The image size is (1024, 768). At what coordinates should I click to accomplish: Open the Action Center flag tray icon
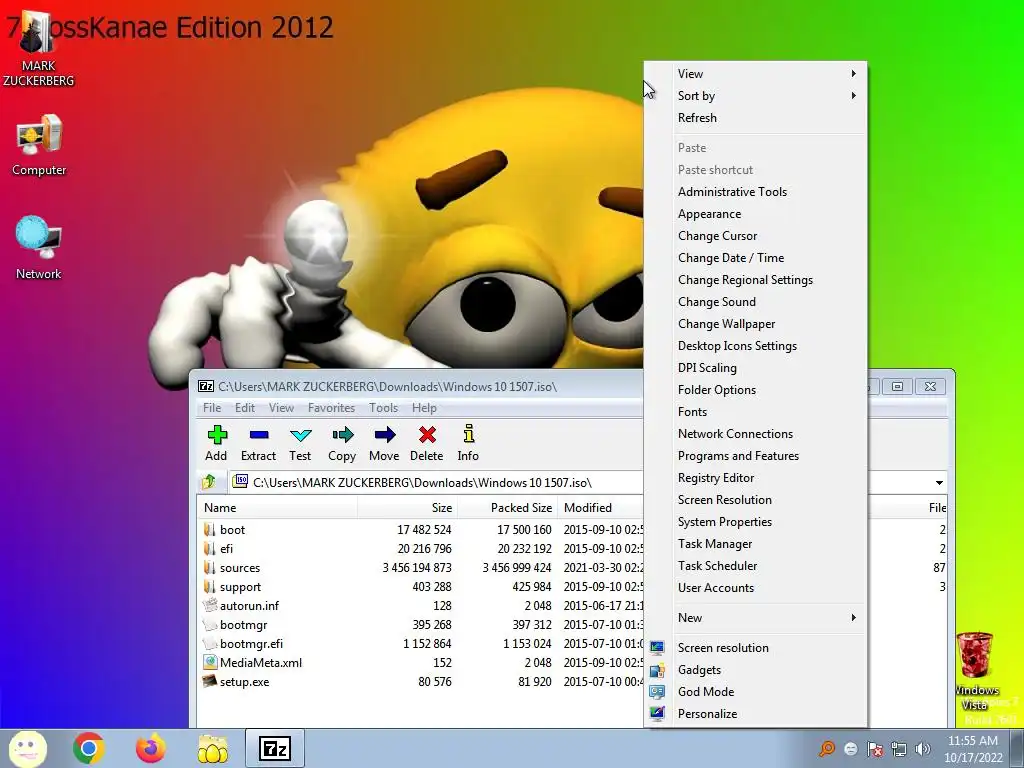(x=875, y=748)
